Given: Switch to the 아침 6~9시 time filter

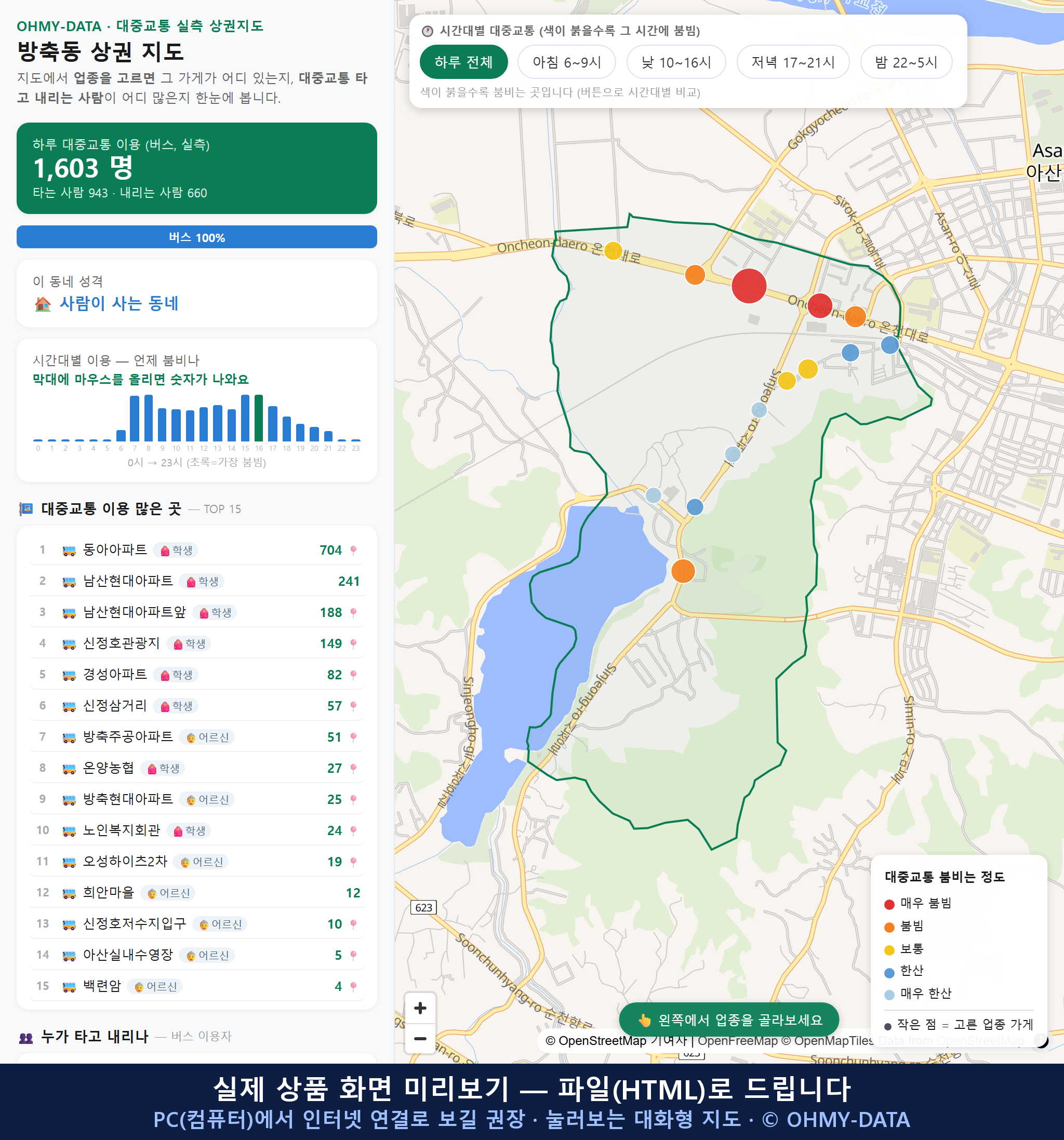Looking at the screenshot, I should [567, 62].
